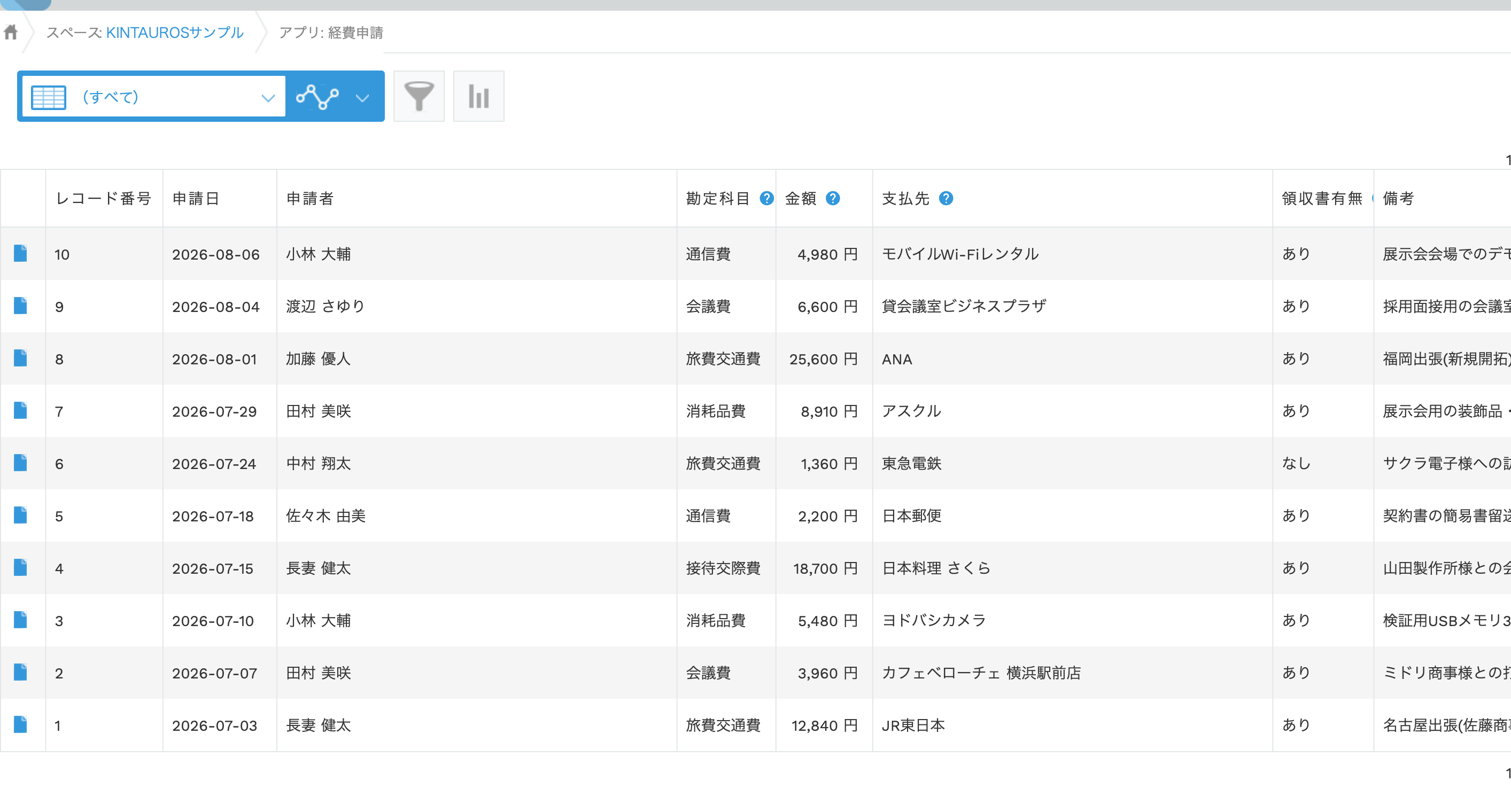The height and width of the screenshot is (812, 1511).
Task: Click applicant 加藤 優人
Action: pyautogui.click(x=319, y=358)
